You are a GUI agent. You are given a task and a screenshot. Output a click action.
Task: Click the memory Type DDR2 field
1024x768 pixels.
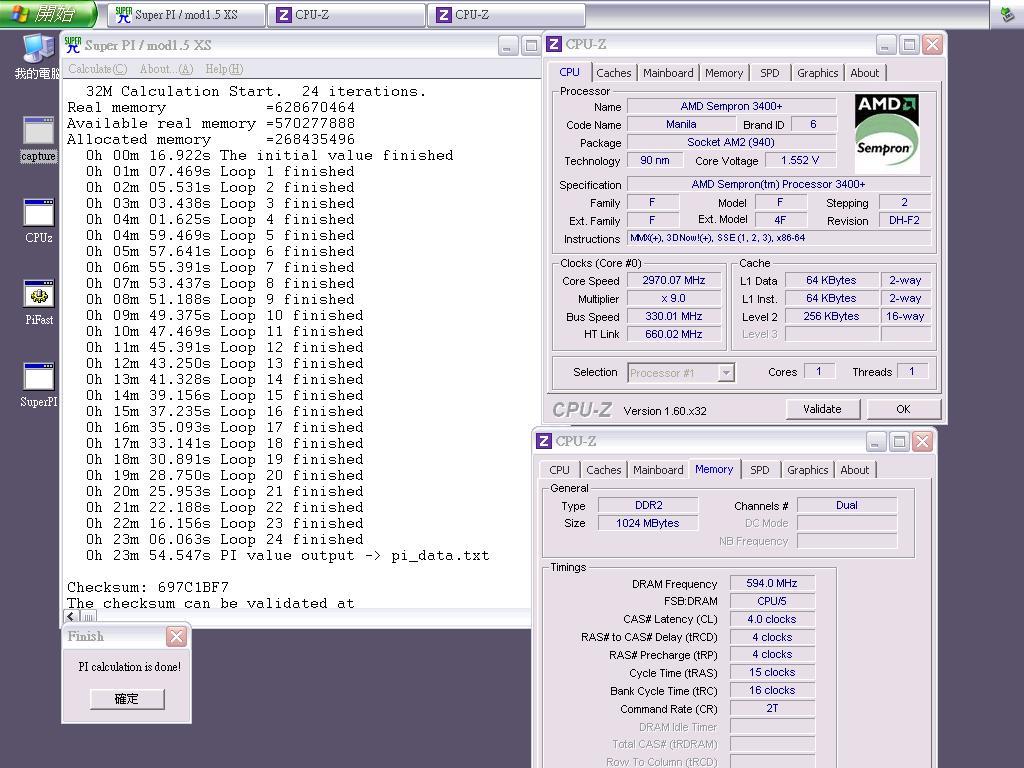tap(648, 505)
